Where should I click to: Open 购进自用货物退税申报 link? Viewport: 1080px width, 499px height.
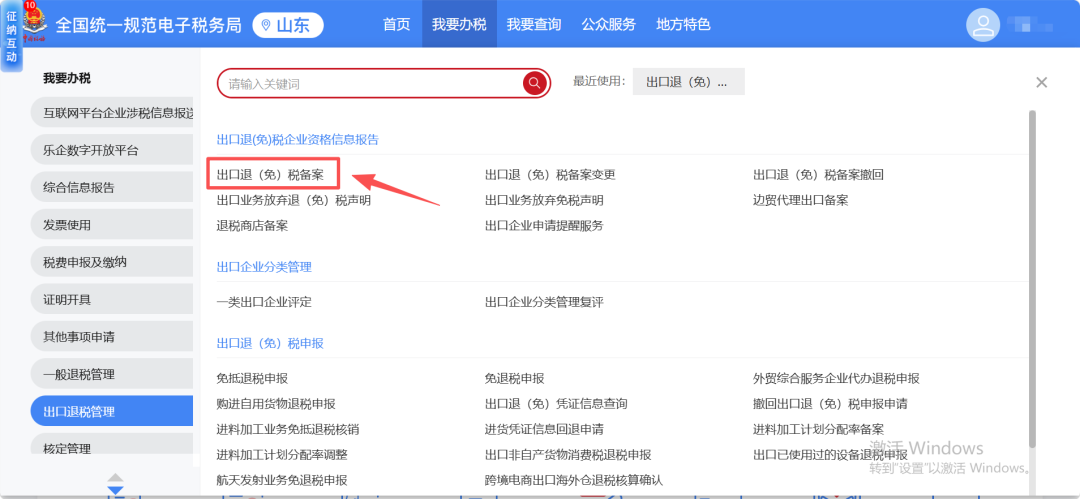(276, 403)
